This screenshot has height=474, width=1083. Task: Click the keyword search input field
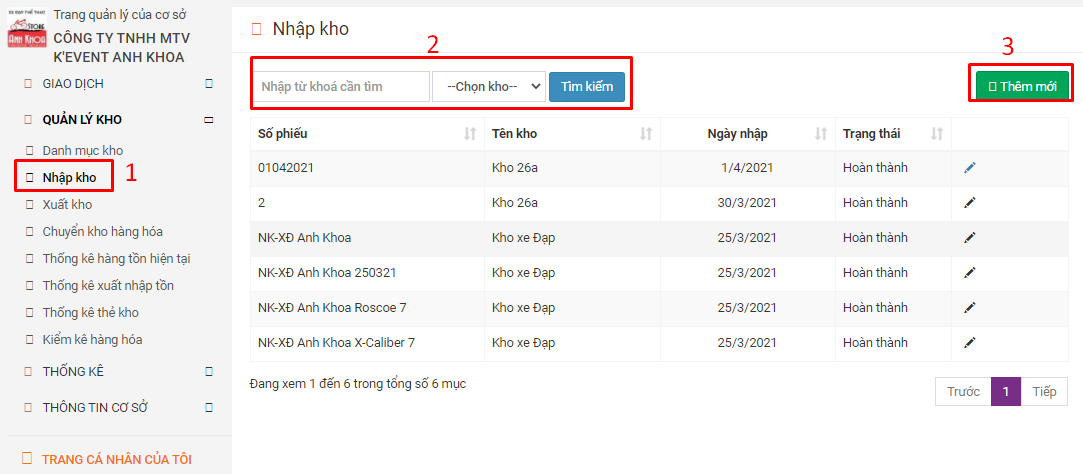pos(341,87)
